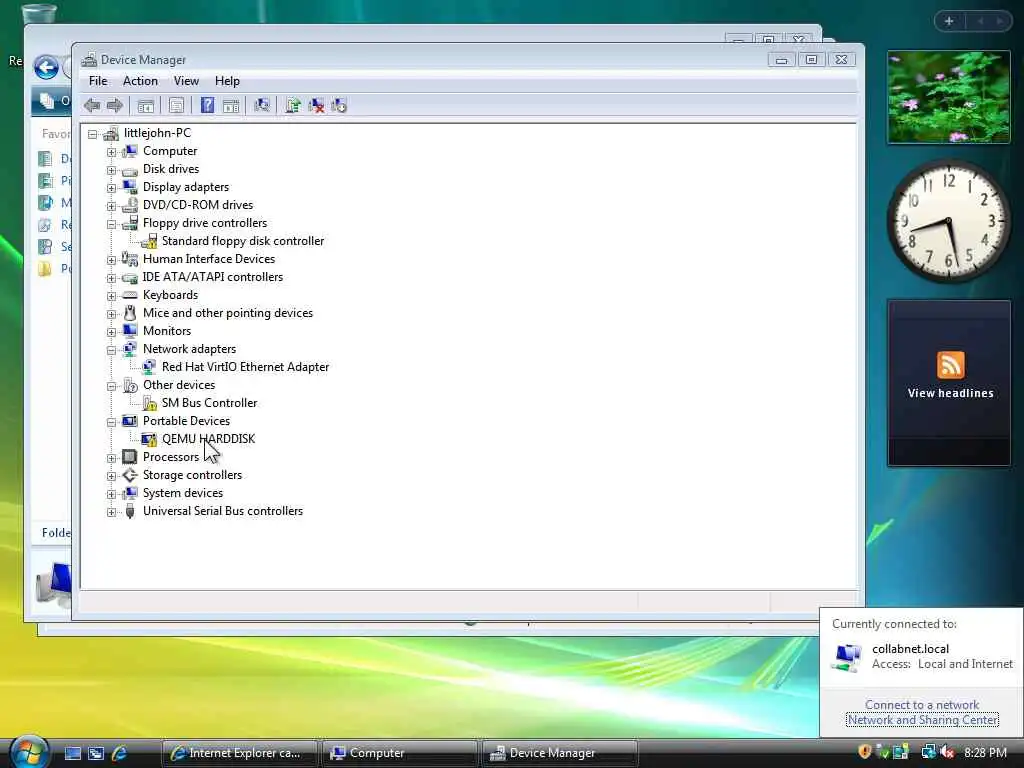Click the Disable device toolbar icon

click(339, 105)
